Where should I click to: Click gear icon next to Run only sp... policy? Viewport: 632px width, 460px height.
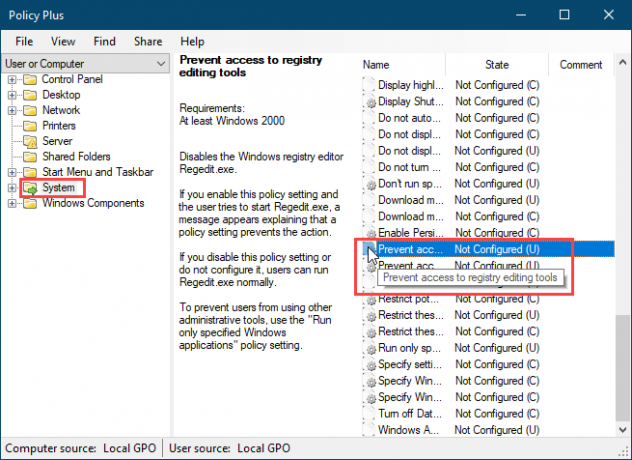[x=370, y=348]
